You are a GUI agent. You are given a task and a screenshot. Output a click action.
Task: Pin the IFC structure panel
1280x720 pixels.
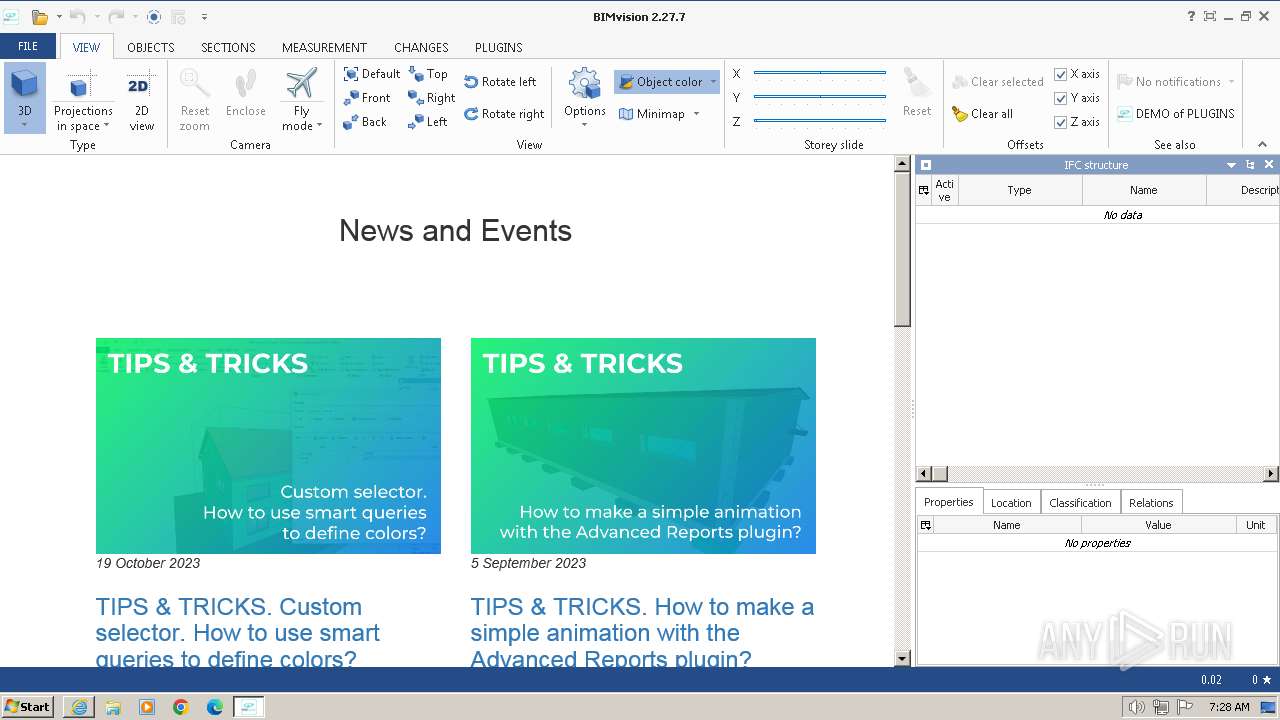coord(1250,165)
